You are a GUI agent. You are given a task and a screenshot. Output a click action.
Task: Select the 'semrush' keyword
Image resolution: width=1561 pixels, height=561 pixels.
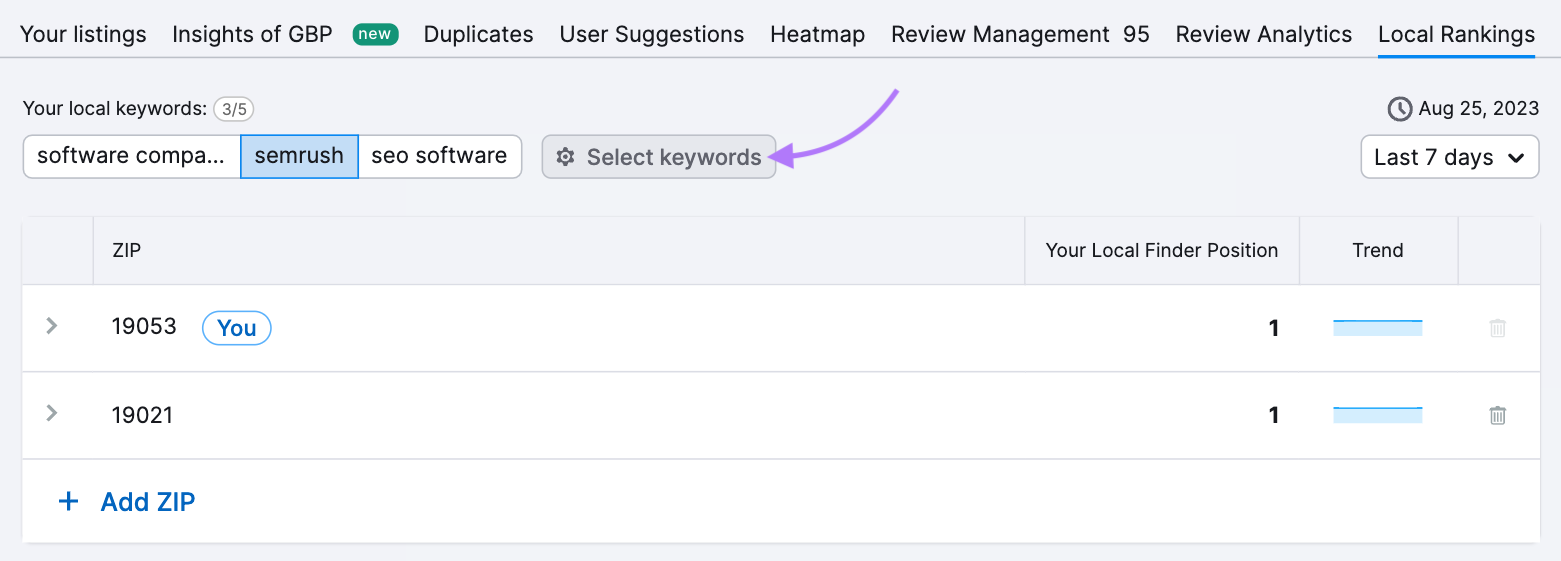coord(299,156)
